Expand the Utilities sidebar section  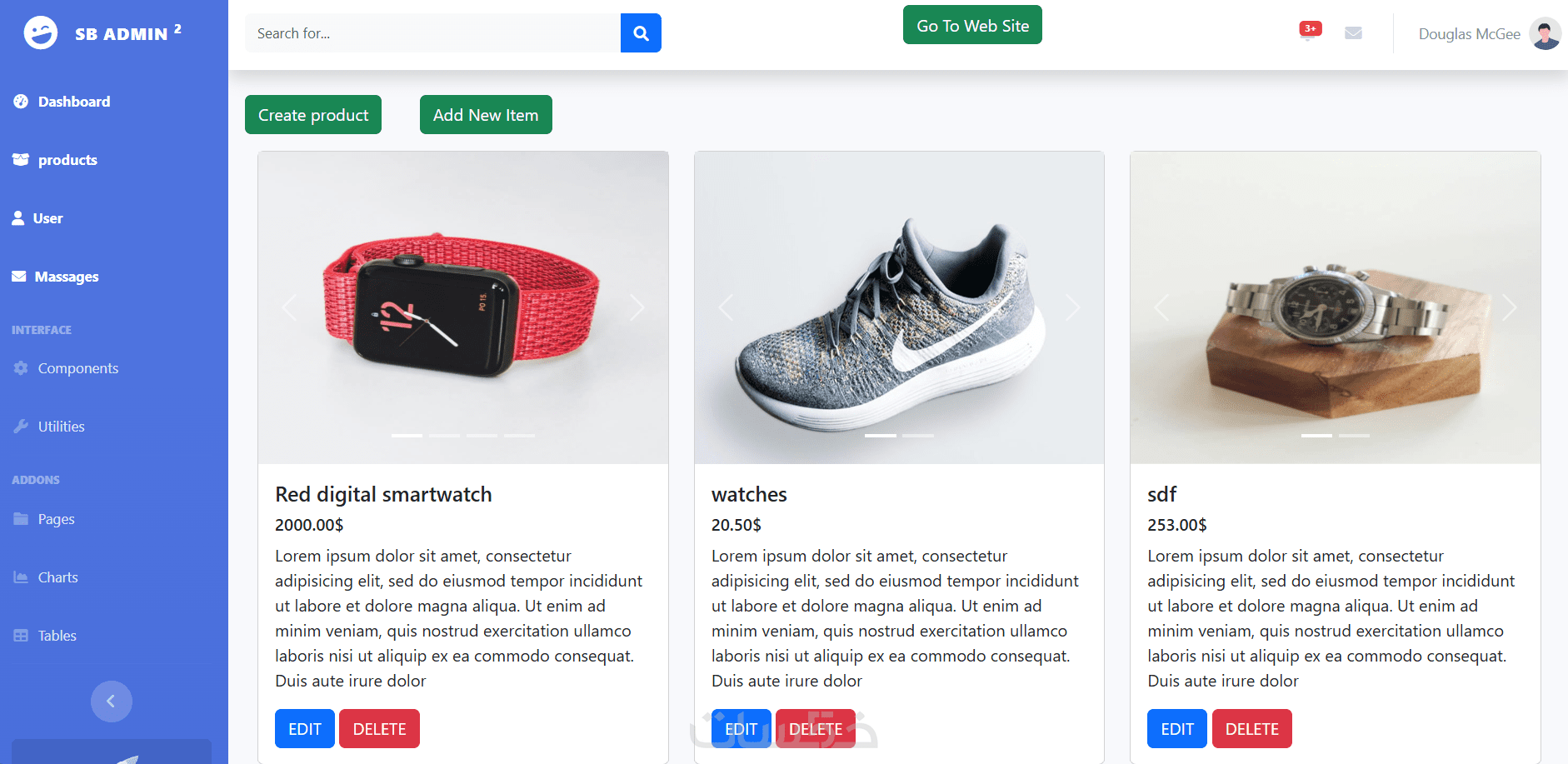(61, 427)
